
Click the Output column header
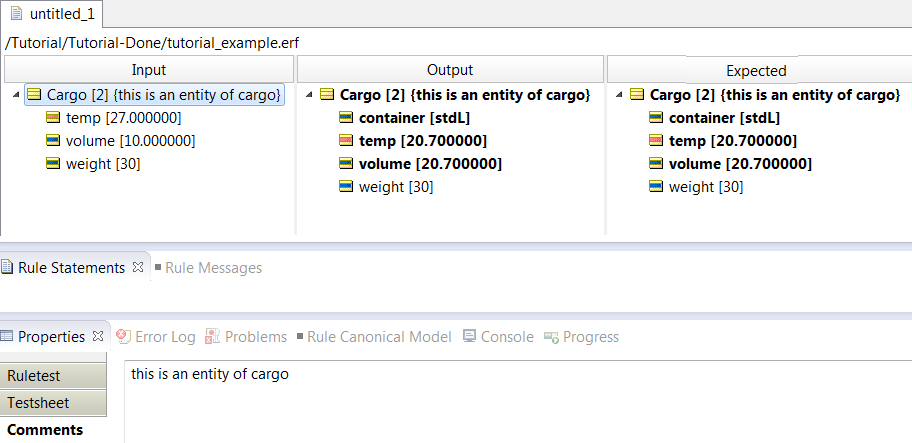pyautogui.click(x=450, y=70)
